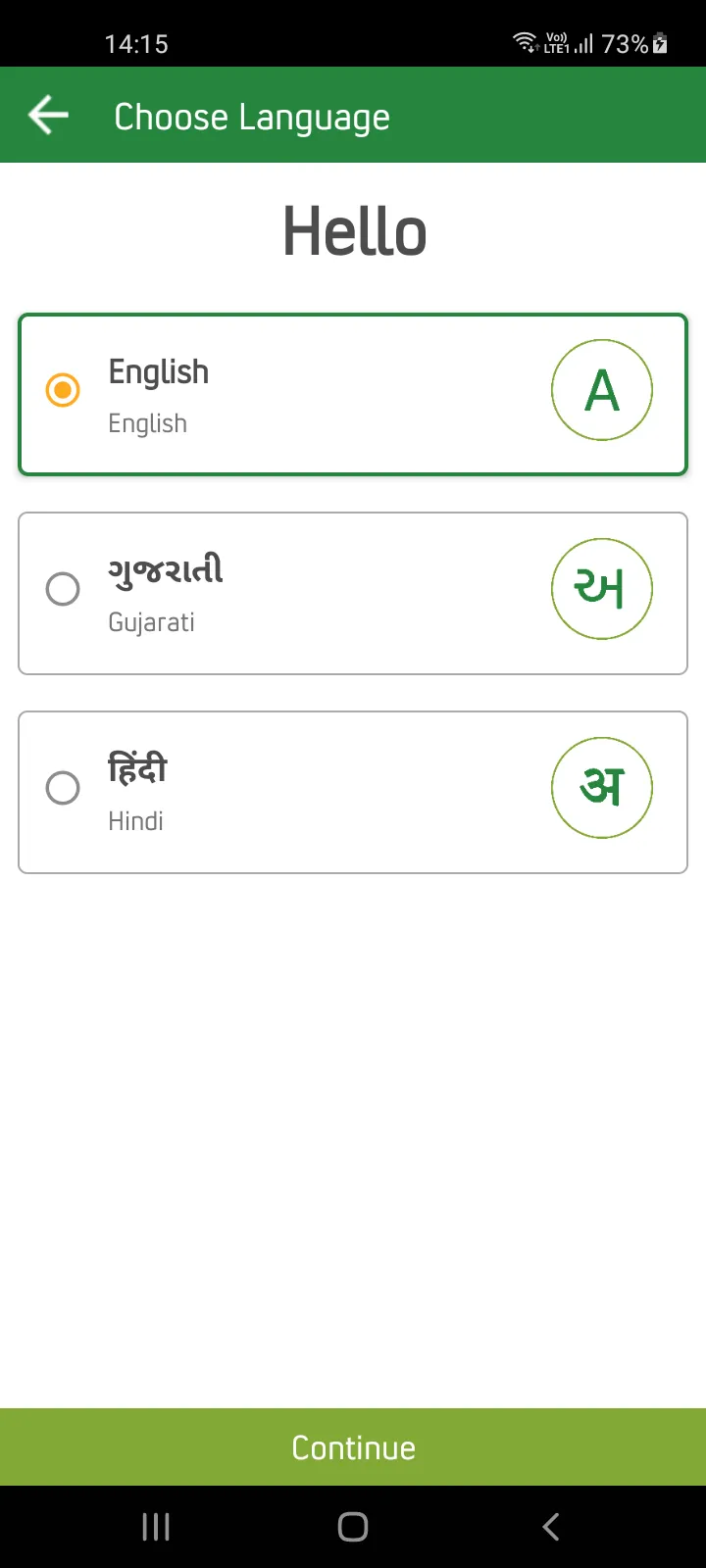Click the grey 'Hindi' subtitle text
Viewport: 706px width, 1568px height.
pos(135,821)
